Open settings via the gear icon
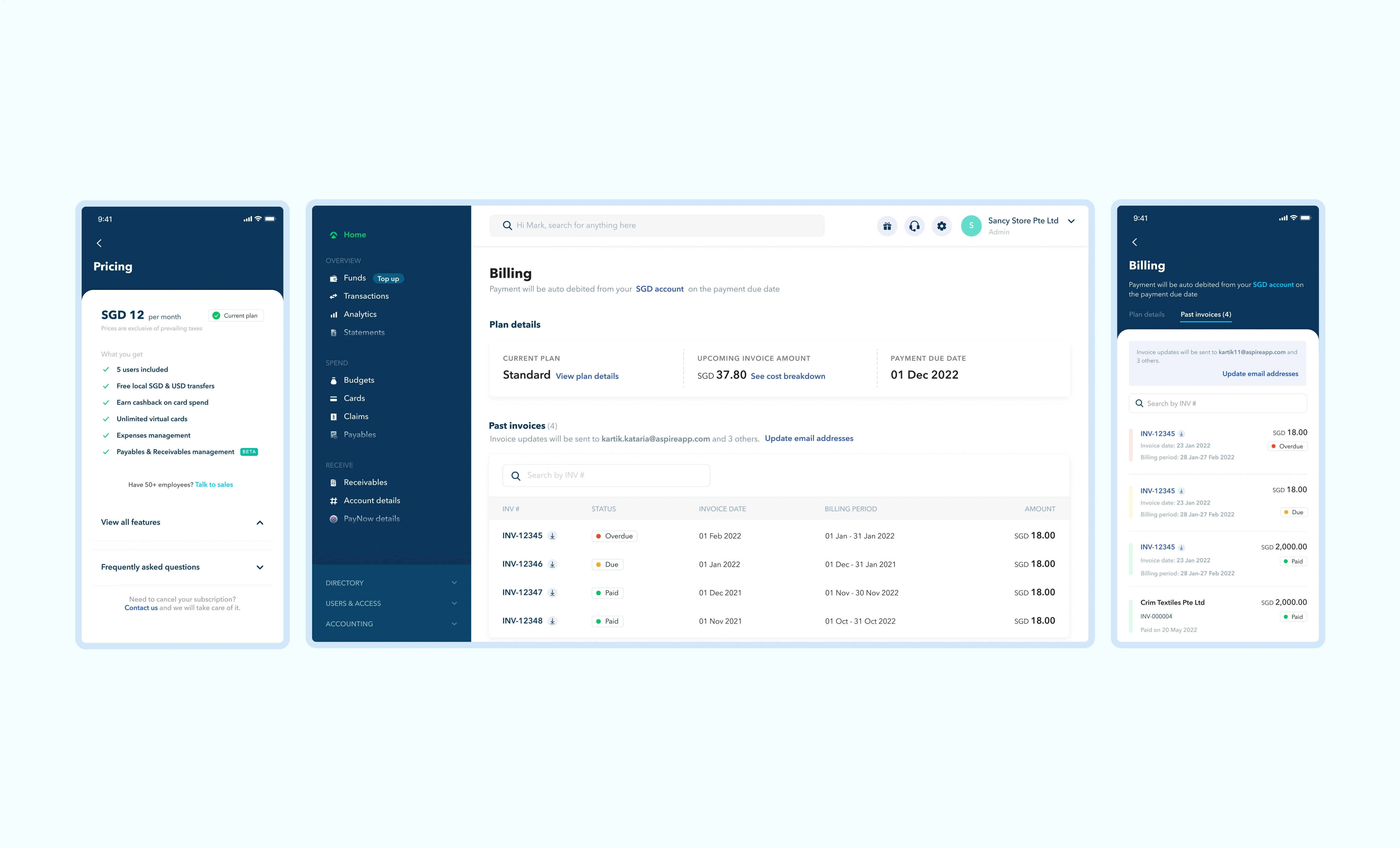The width and height of the screenshot is (1400, 848). coord(942,226)
